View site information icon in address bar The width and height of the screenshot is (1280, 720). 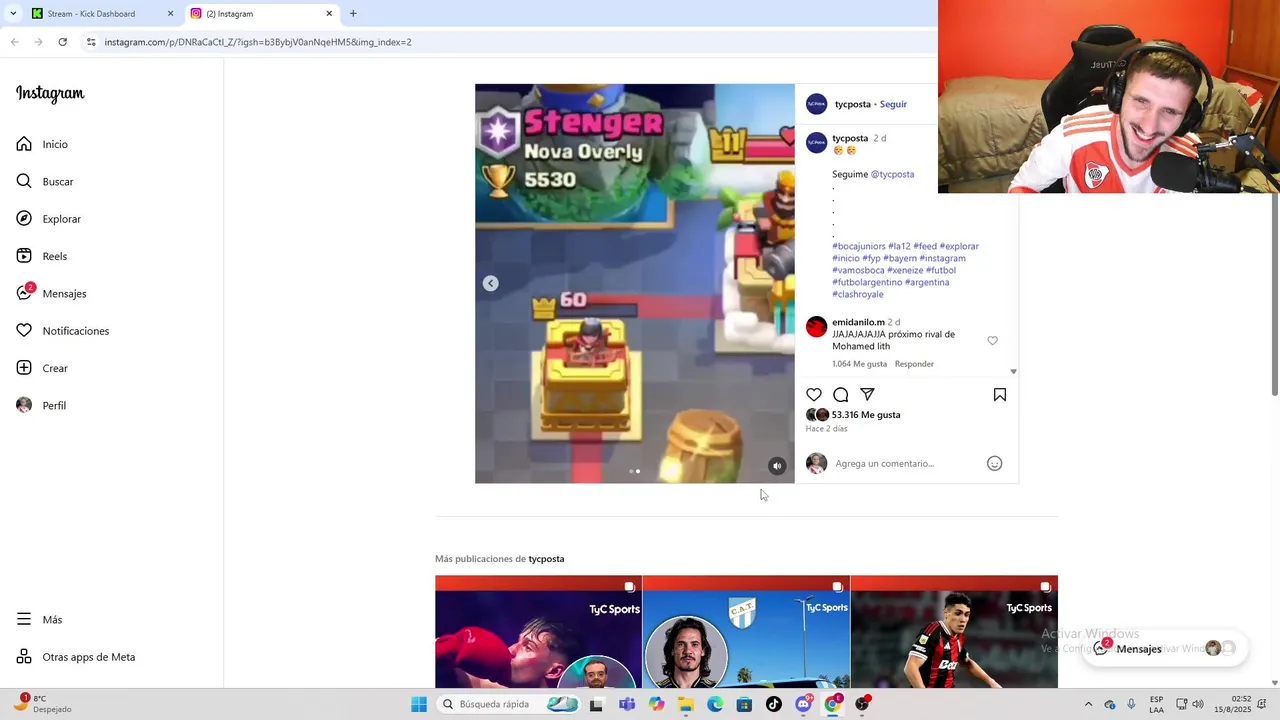(x=91, y=42)
